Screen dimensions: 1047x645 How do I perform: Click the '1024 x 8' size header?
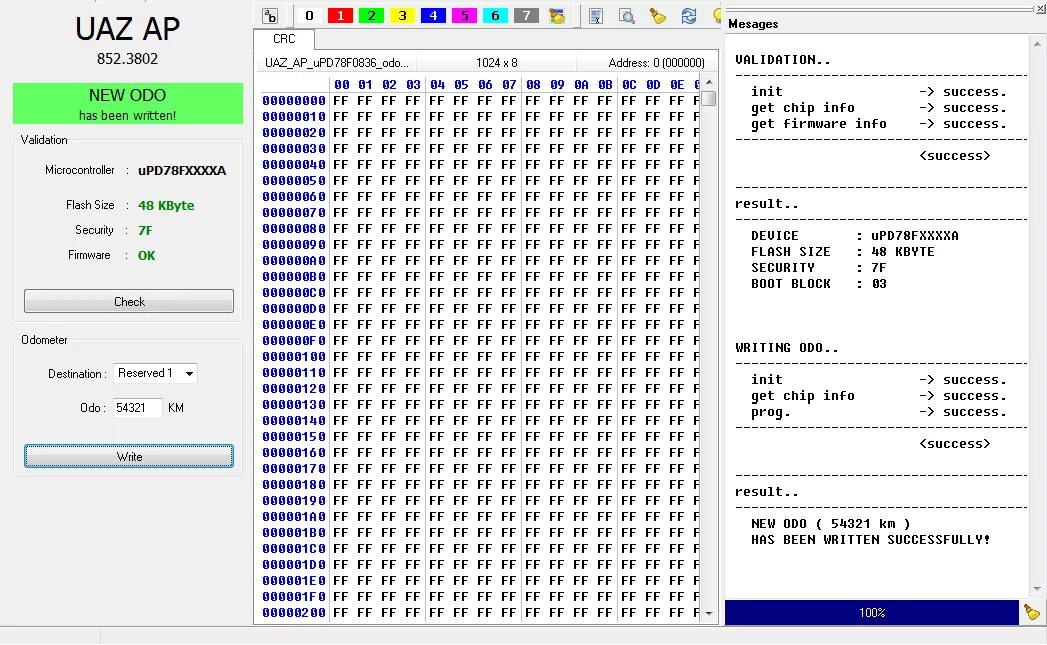coord(496,63)
